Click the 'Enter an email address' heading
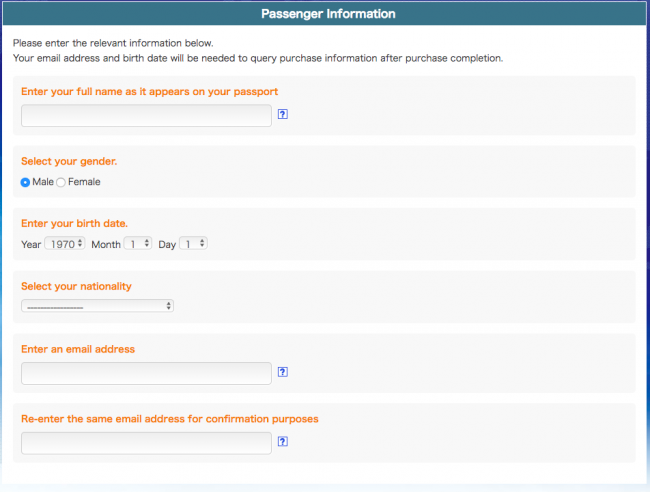The image size is (650, 492). pyautogui.click(x=78, y=349)
